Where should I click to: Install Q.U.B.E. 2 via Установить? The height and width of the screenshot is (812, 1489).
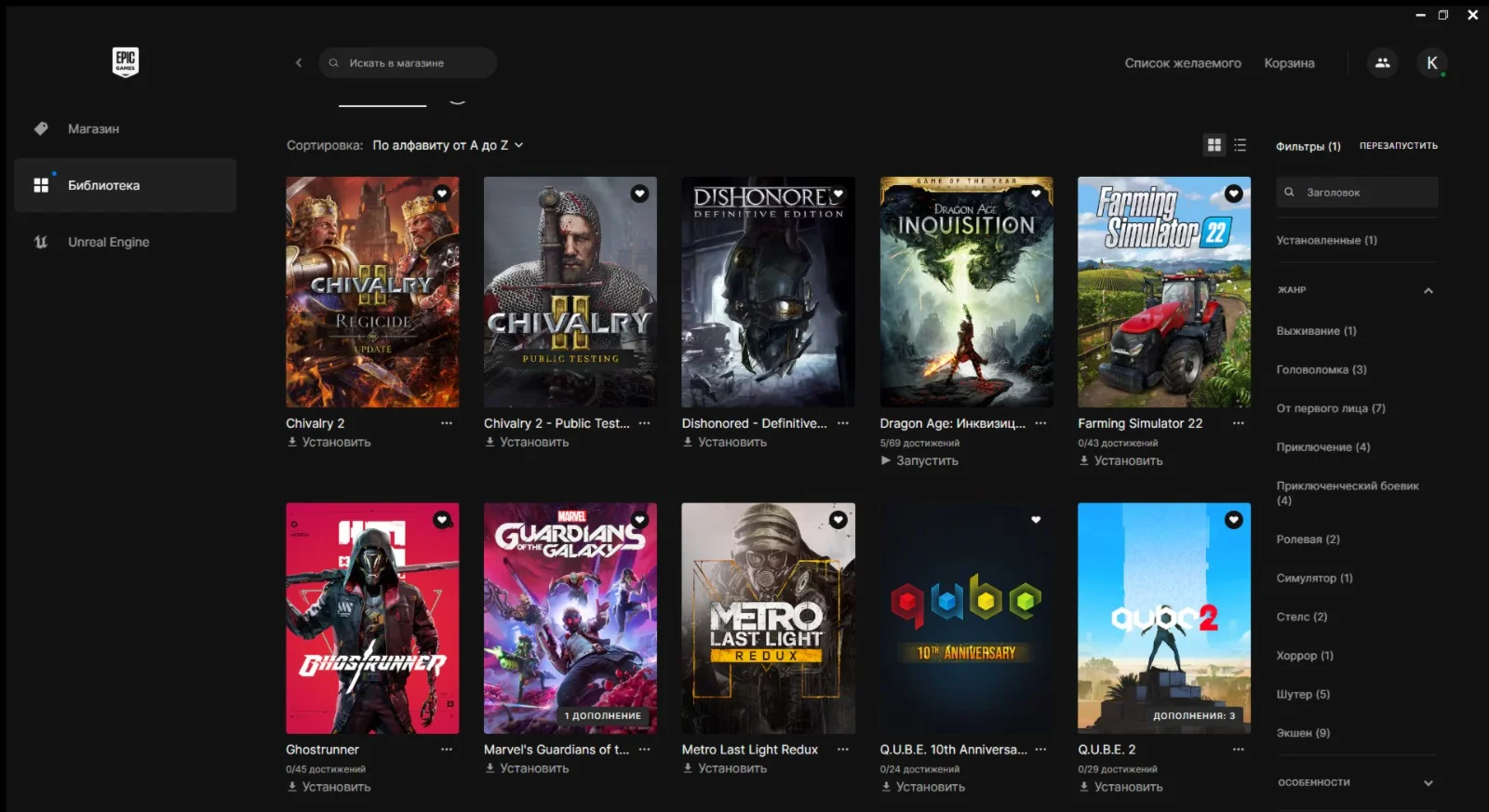pyautogui.click(x=1120, y=788)
